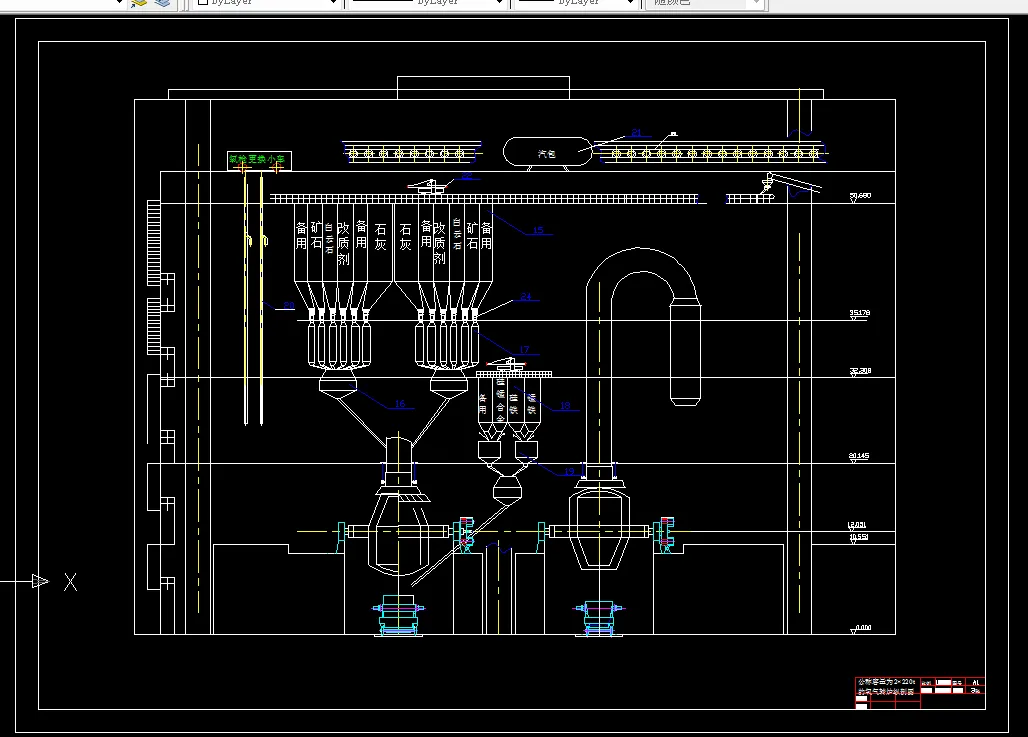The height and width of the screenshot is (737, 1028).
Task: Click callout number 24 by the hoppers
Action: point(526,296)
